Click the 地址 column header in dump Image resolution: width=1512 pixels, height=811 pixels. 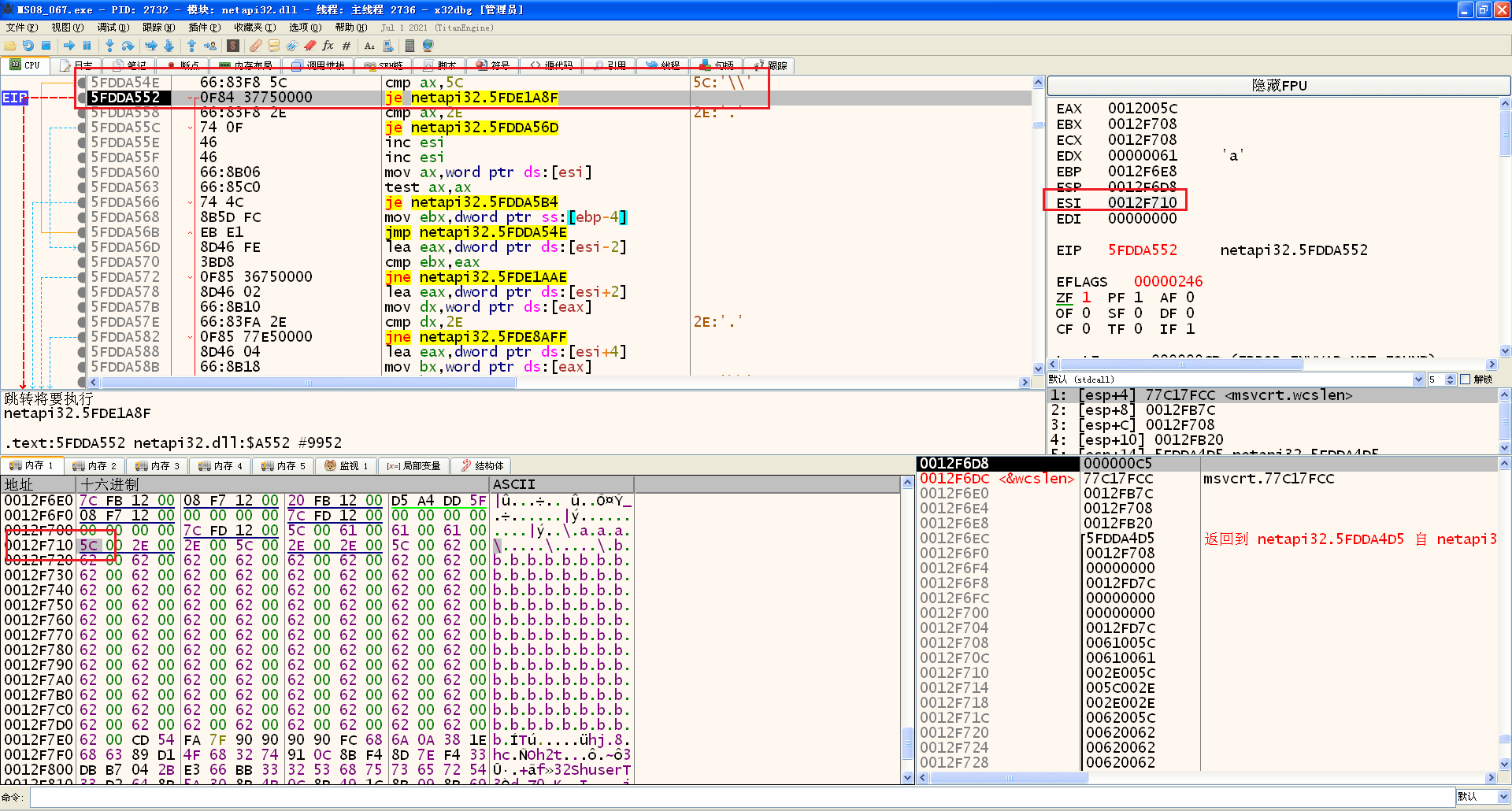click(x=39, y=485)
